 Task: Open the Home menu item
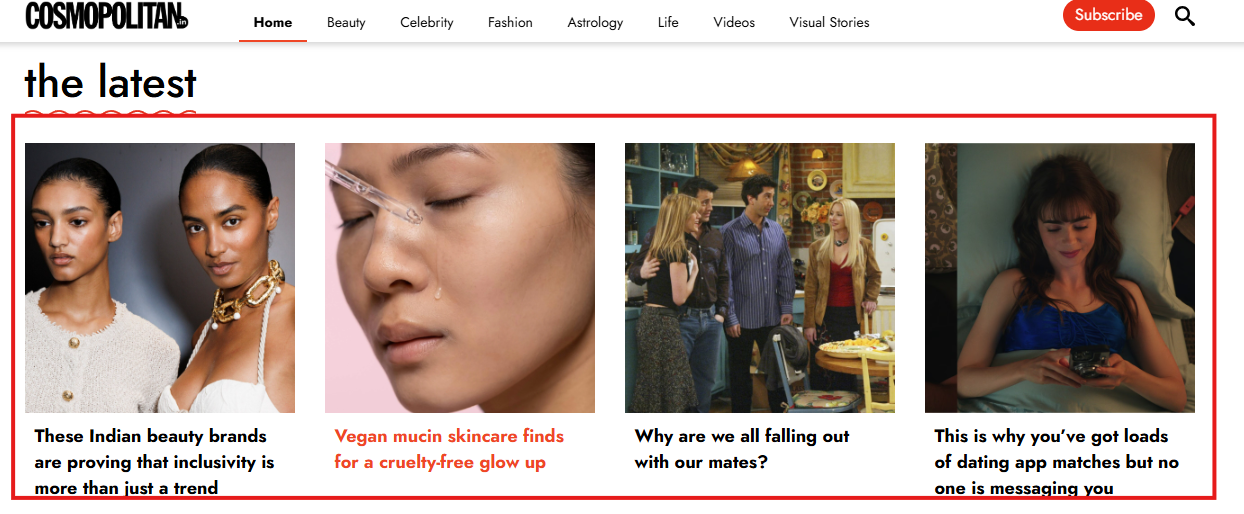coord(273,22)
